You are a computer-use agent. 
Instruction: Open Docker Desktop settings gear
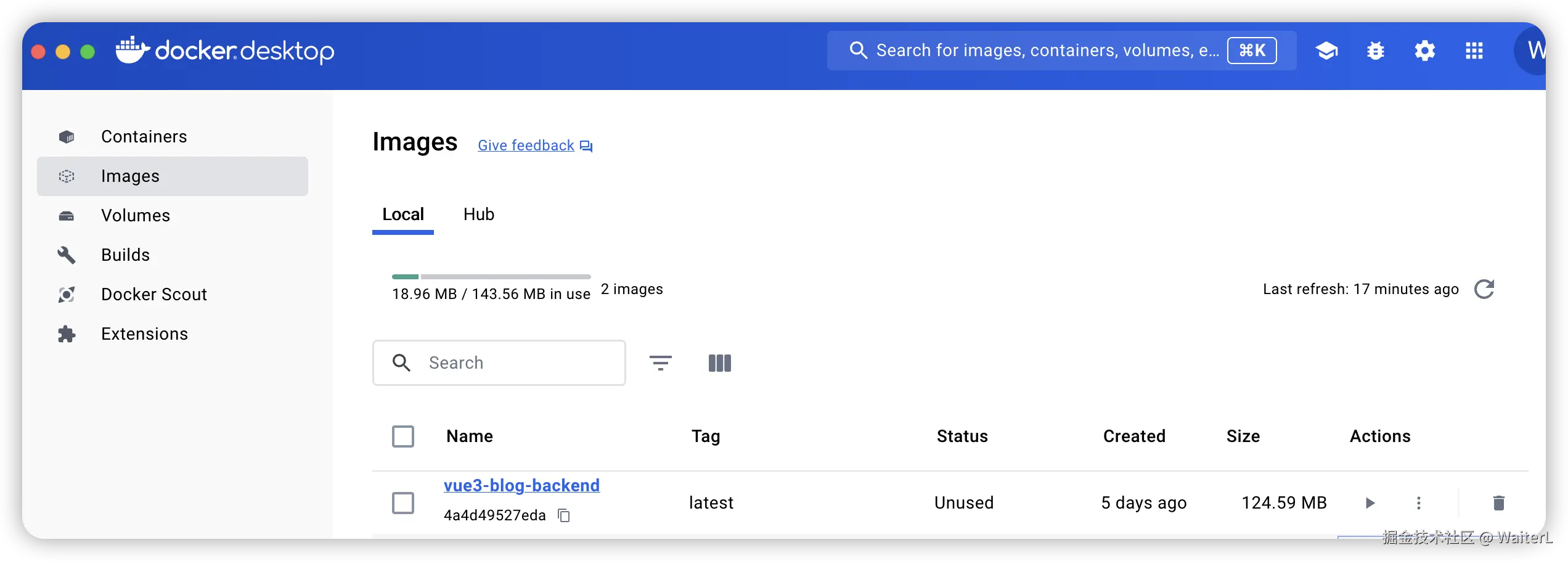[x=1424, y=51]
